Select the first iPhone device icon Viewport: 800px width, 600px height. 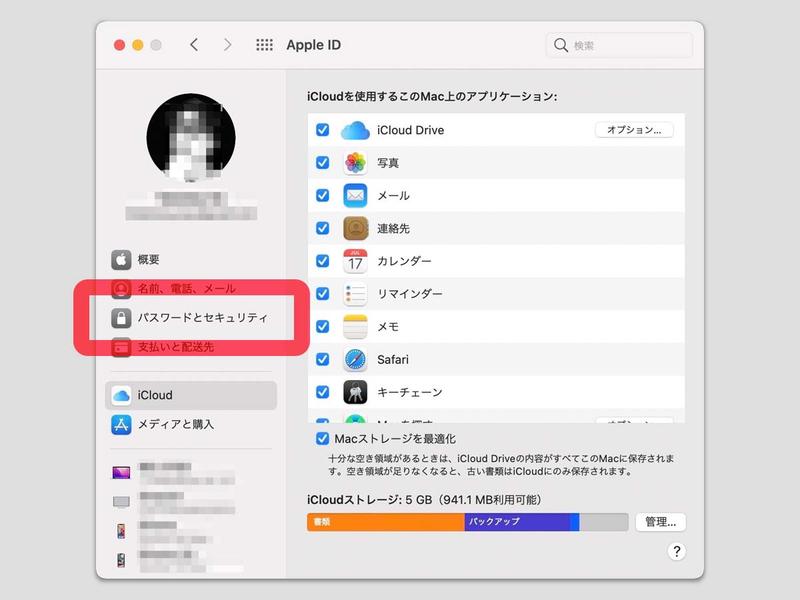(x=121, y=531)
